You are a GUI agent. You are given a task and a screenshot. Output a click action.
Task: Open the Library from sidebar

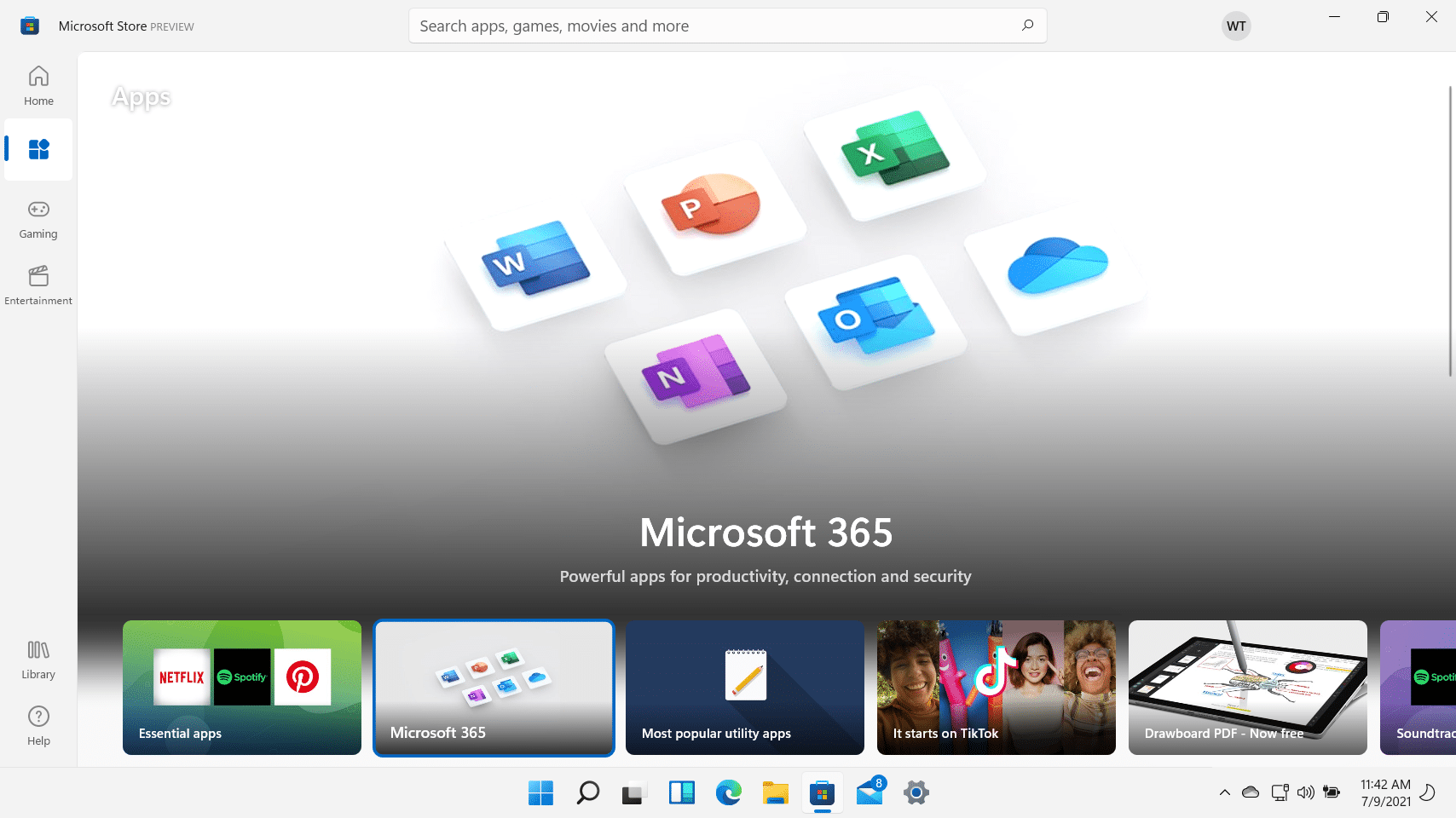[x=38, y=660]
